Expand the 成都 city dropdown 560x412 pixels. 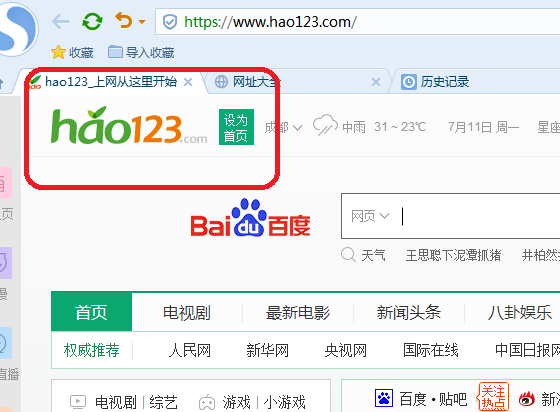pos(283,127)
